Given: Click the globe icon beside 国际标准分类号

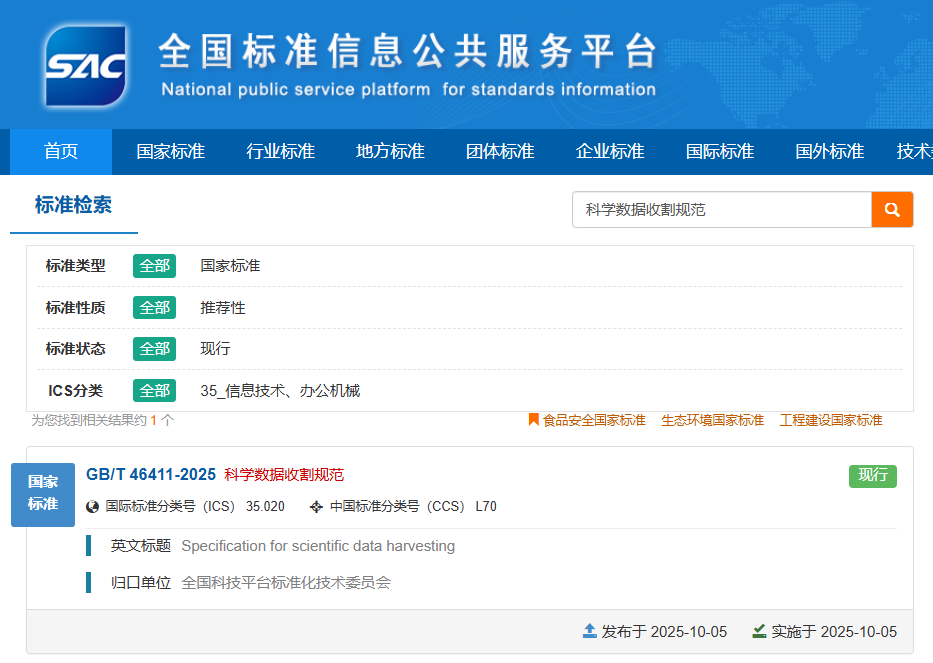Looking at the screenshot, I should tap(93, 507).
